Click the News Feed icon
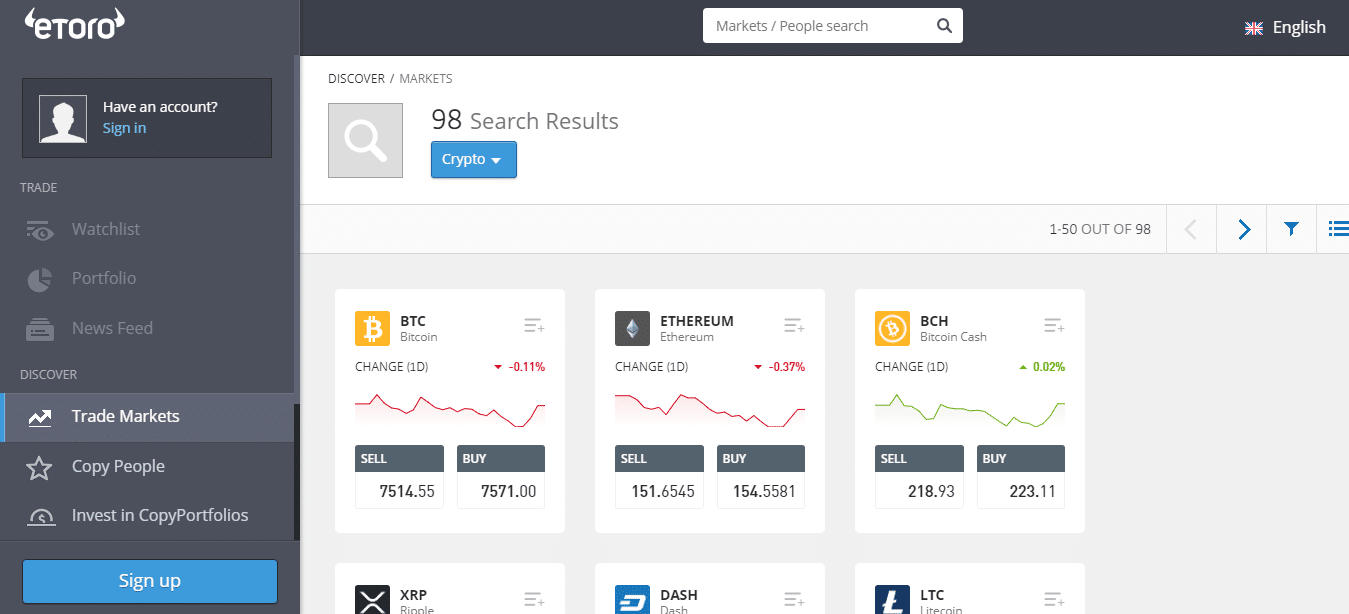This screenshot has height=614, width=1349. tap(40, 329)
